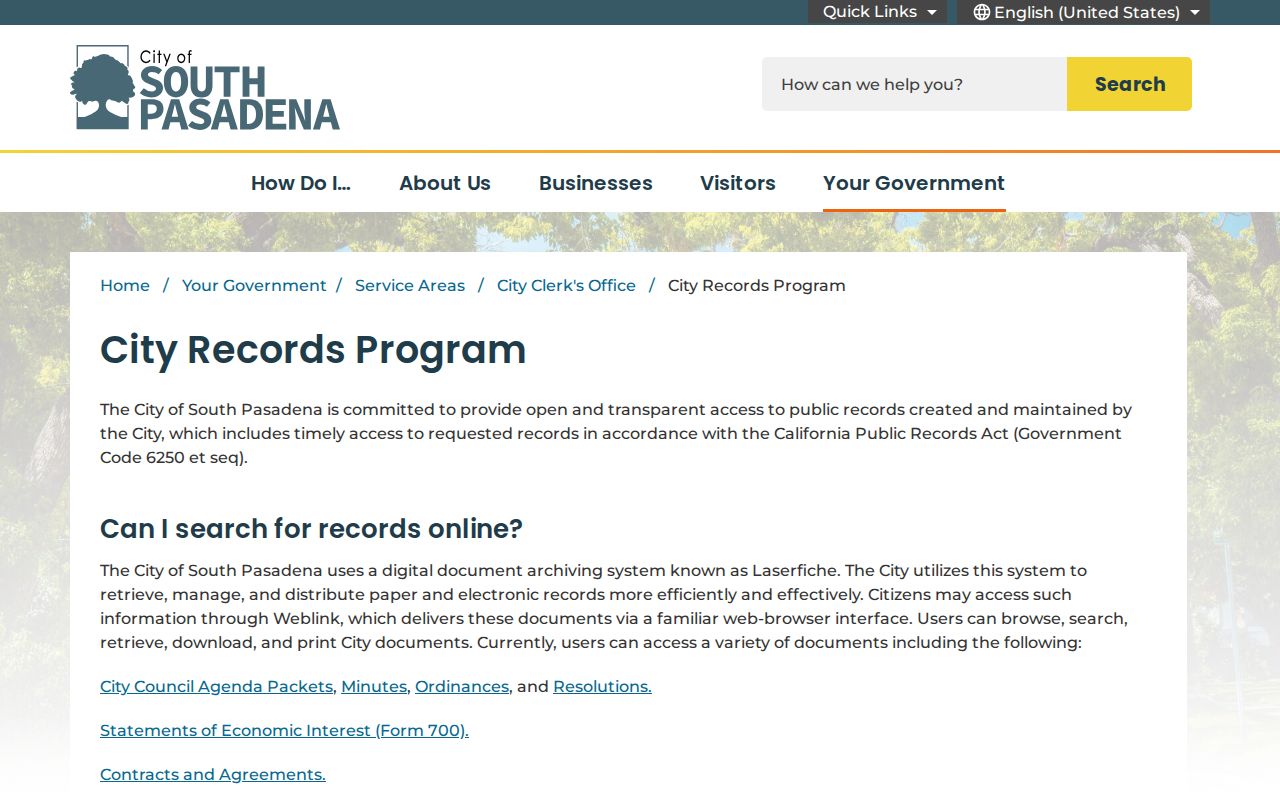Follow the Minutes link

374,687
